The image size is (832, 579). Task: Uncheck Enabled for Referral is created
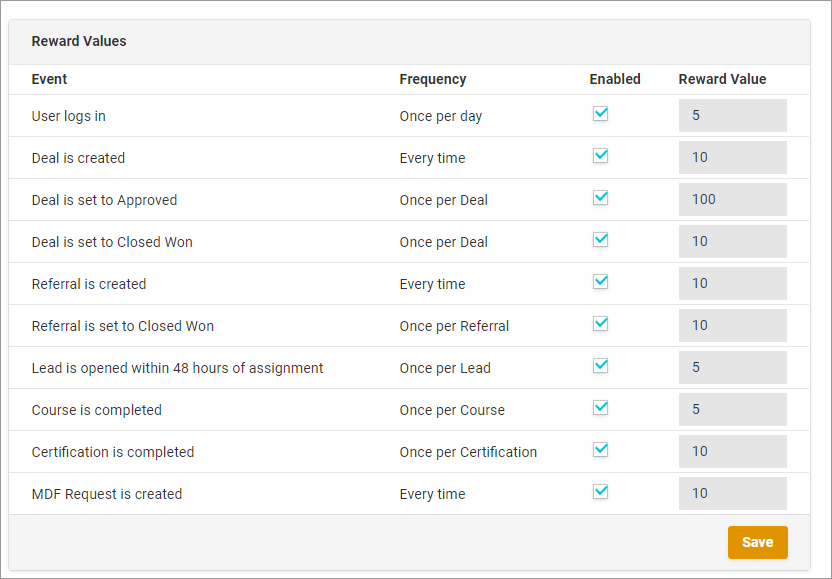click(x=600, y=281)
